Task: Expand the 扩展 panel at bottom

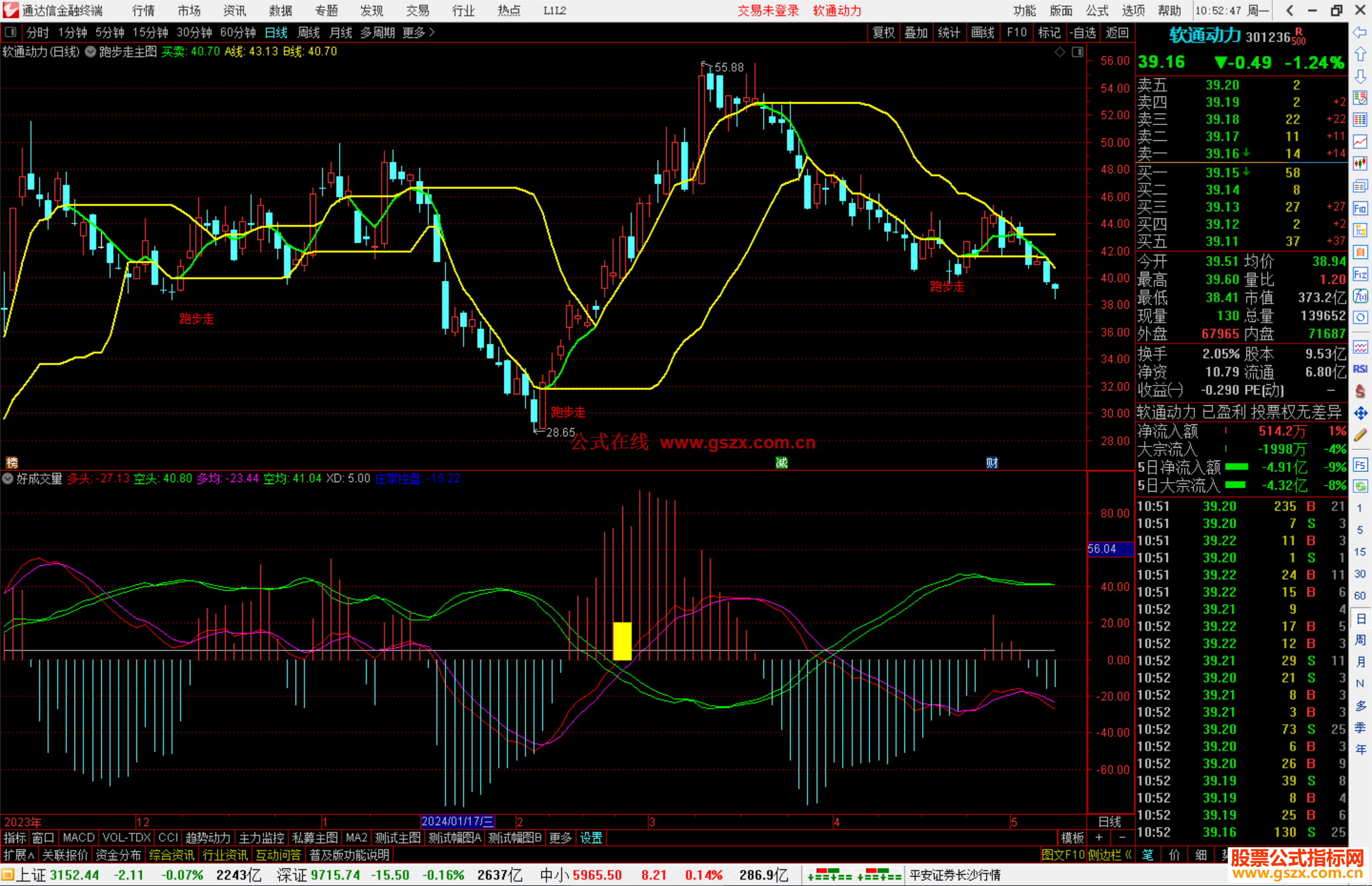Action: pos(19,855)
